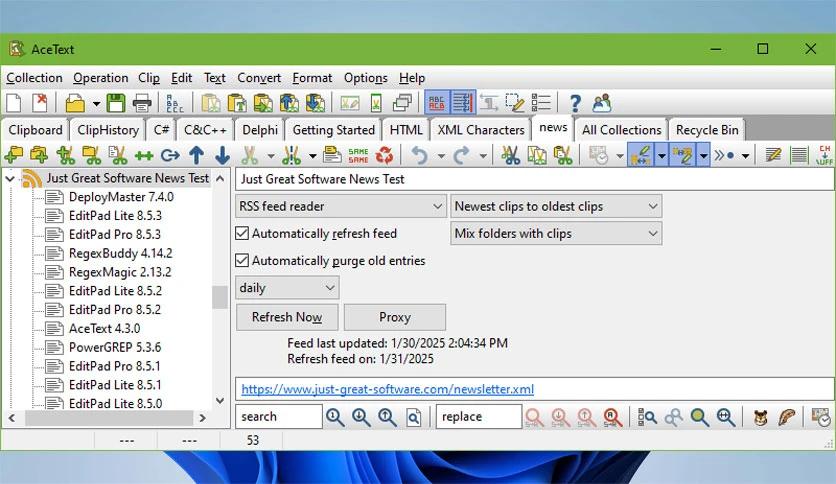Open the dropdown beside the double-chevron dot icon

745,156
